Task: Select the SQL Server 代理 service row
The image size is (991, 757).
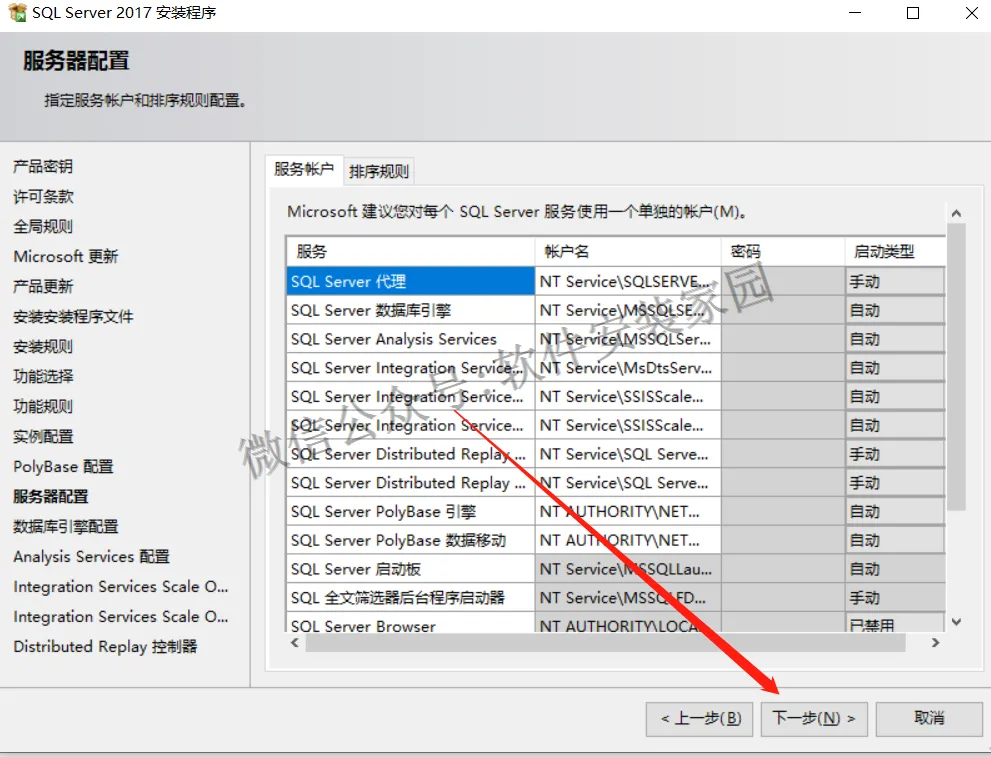Action: (x=410, y=281)
